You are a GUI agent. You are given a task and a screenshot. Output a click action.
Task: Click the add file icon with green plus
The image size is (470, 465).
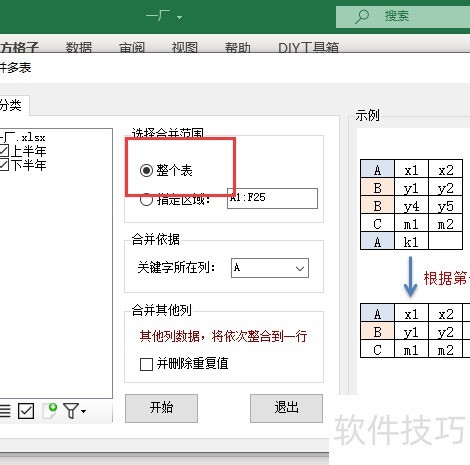pyautogui.click(x=50, y=410)
